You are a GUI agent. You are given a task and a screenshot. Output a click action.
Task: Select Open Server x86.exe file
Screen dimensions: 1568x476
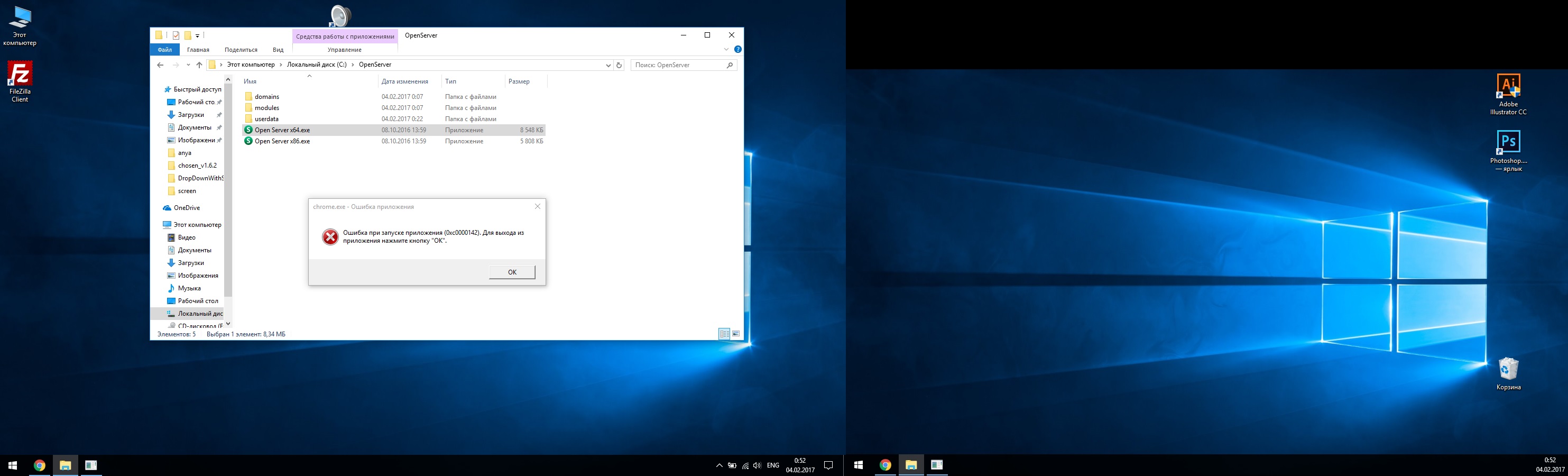(x=282, y=141)
